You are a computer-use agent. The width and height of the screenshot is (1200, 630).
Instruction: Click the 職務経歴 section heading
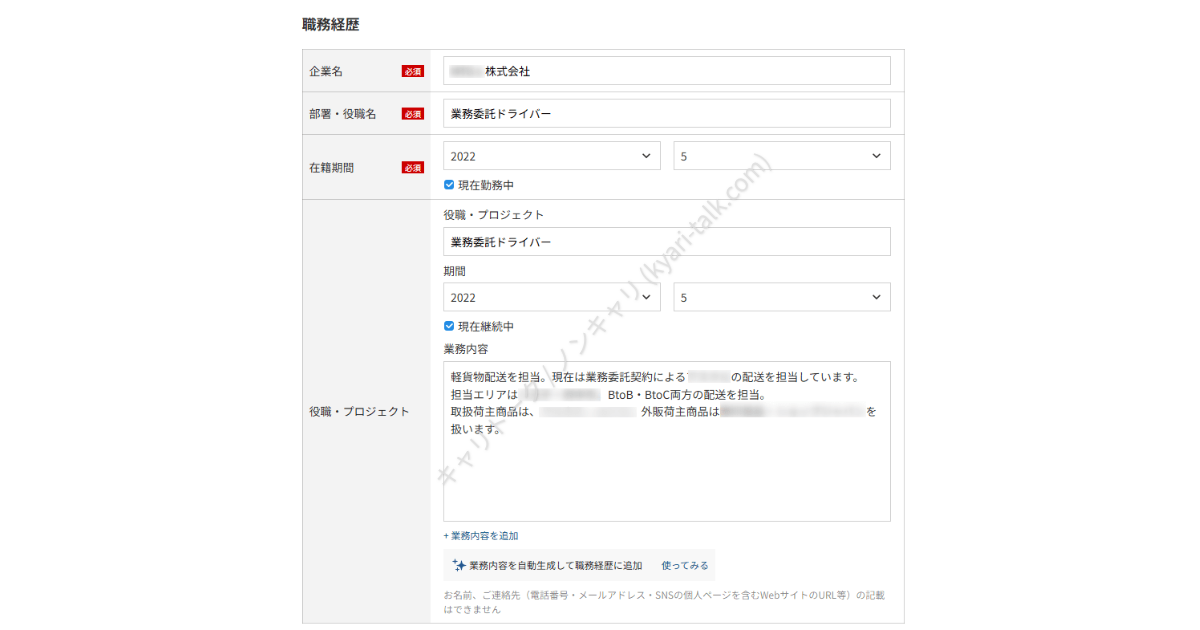(330, 25)
